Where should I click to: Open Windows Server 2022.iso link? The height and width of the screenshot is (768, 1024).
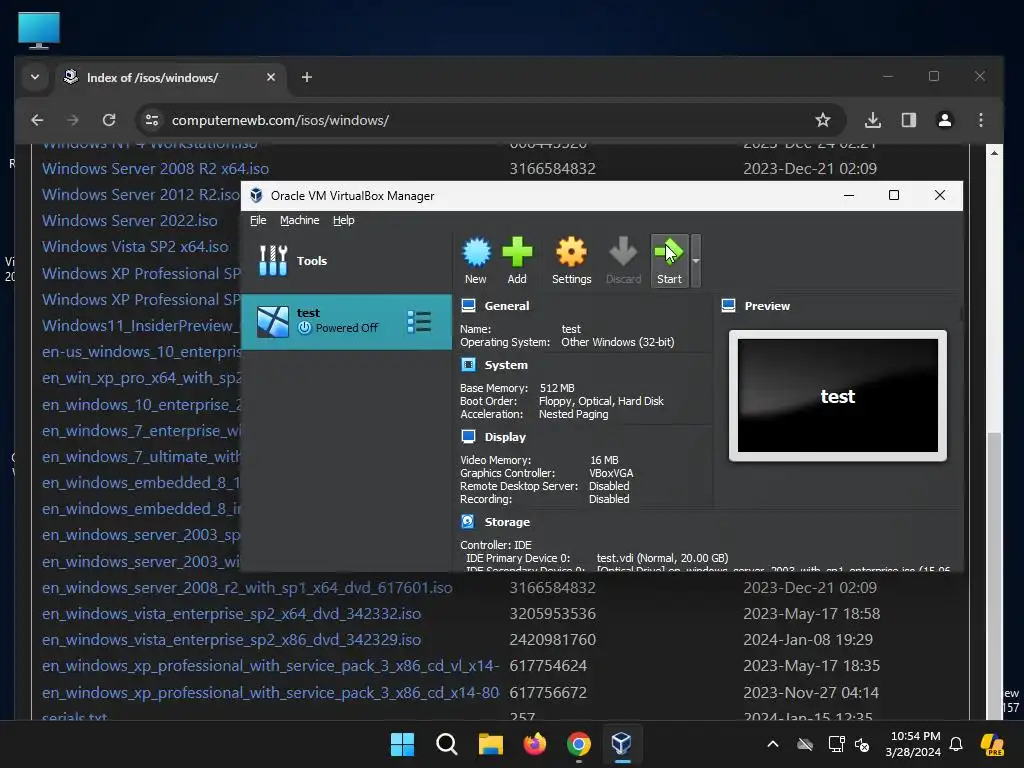(x=130, y=221)
